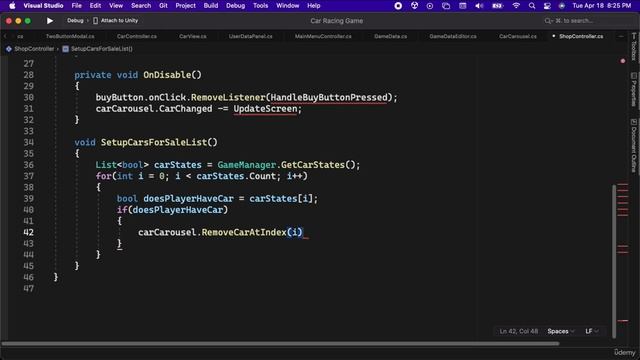Click the underlined HandleBuyButtonPressed identifier
The image size is (640, 360).
329,98
